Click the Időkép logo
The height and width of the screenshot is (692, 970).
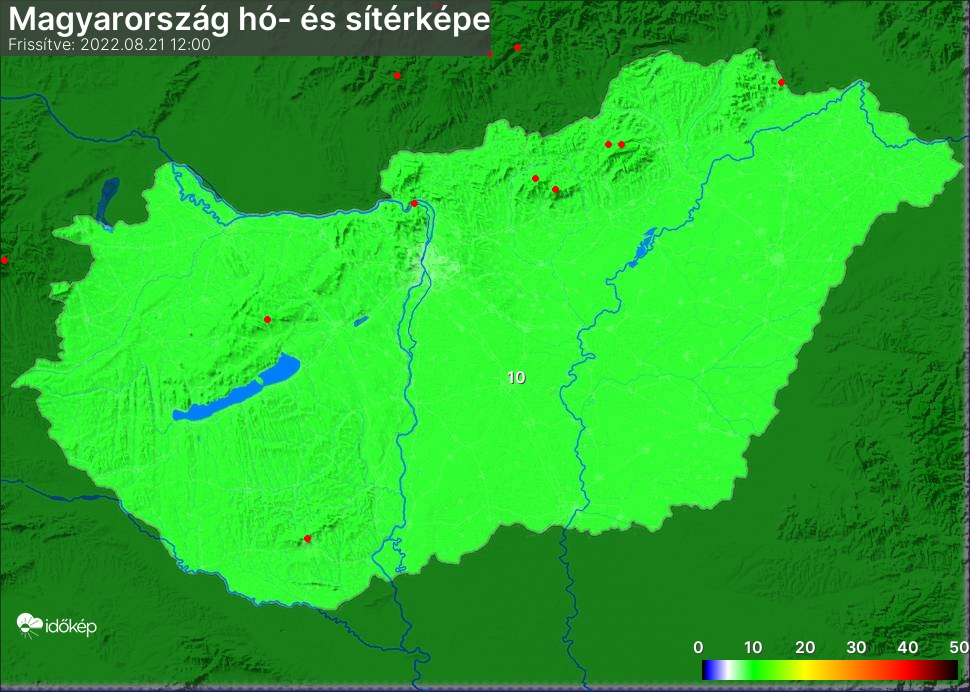tap(57, 626)
